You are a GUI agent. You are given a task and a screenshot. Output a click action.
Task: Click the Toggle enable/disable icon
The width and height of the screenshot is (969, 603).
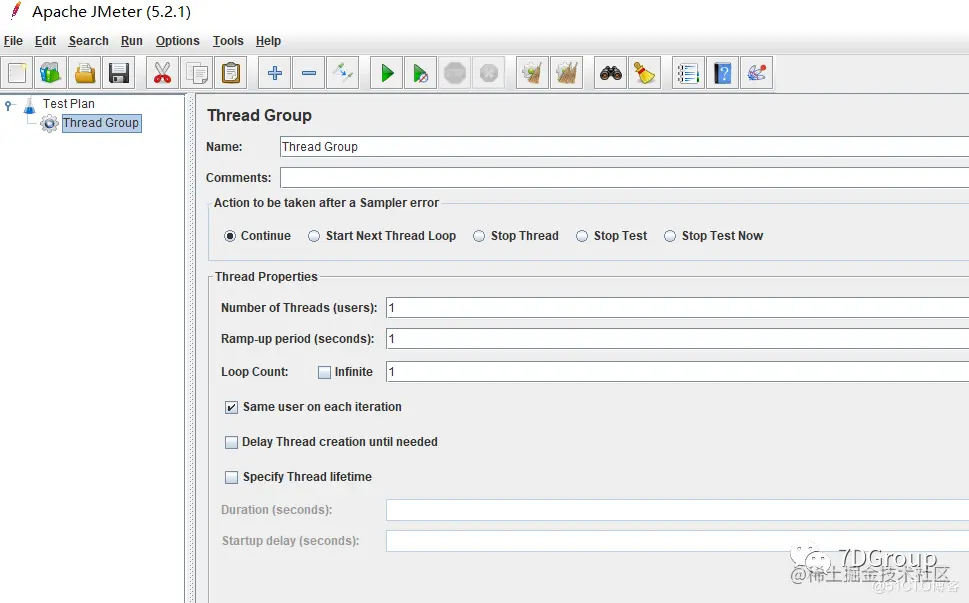pyautogui.click(x=342, y=73)
